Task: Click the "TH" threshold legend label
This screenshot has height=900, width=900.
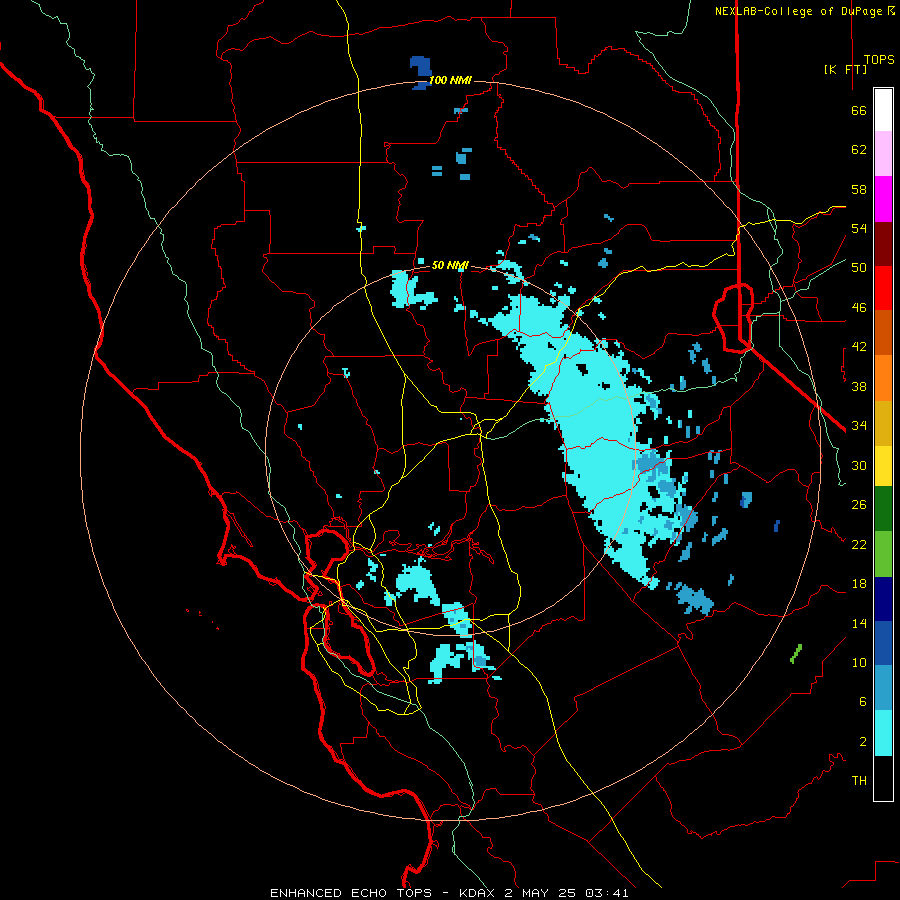Action: [x=859, y=780]
